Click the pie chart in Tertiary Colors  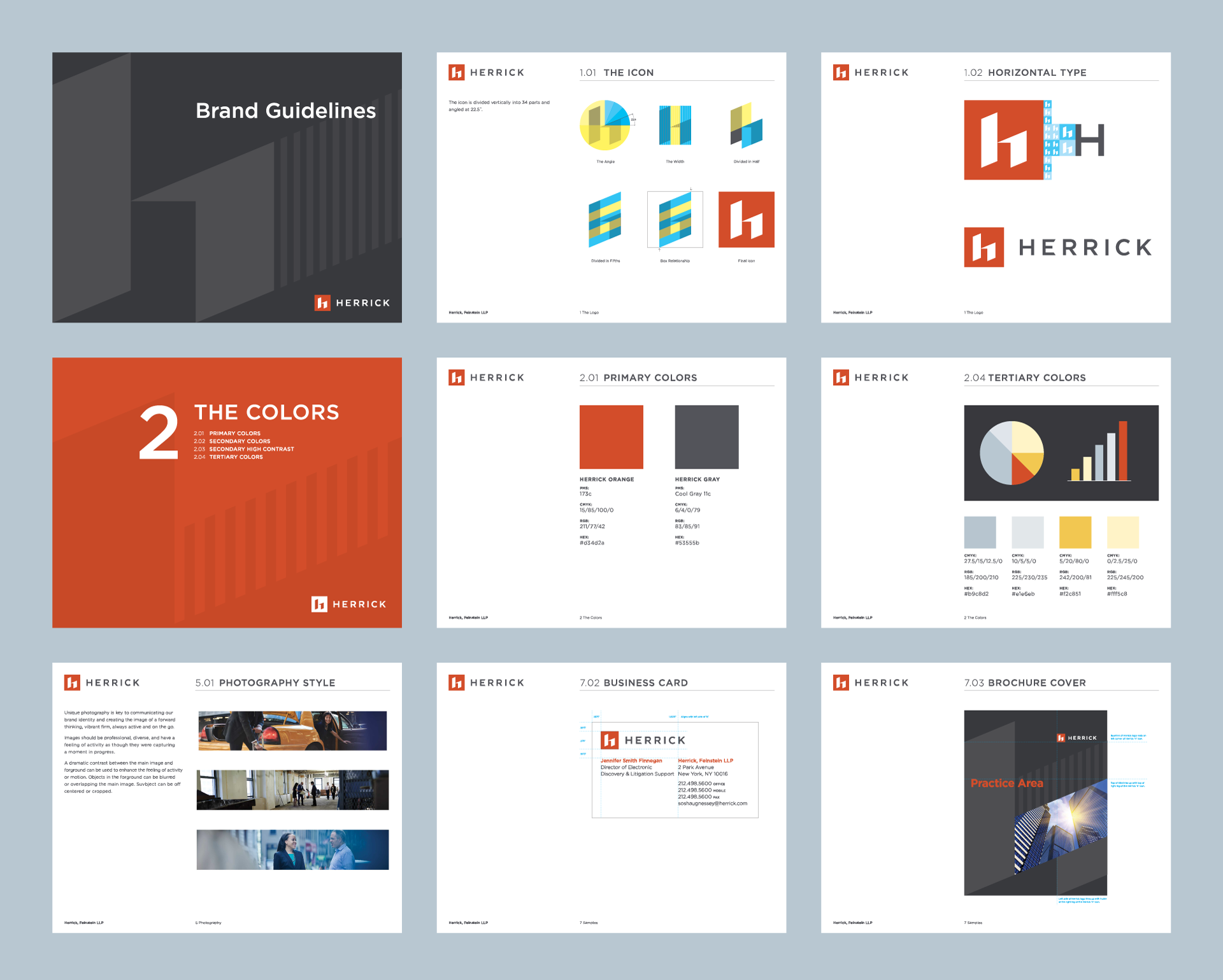(1012, 453)
